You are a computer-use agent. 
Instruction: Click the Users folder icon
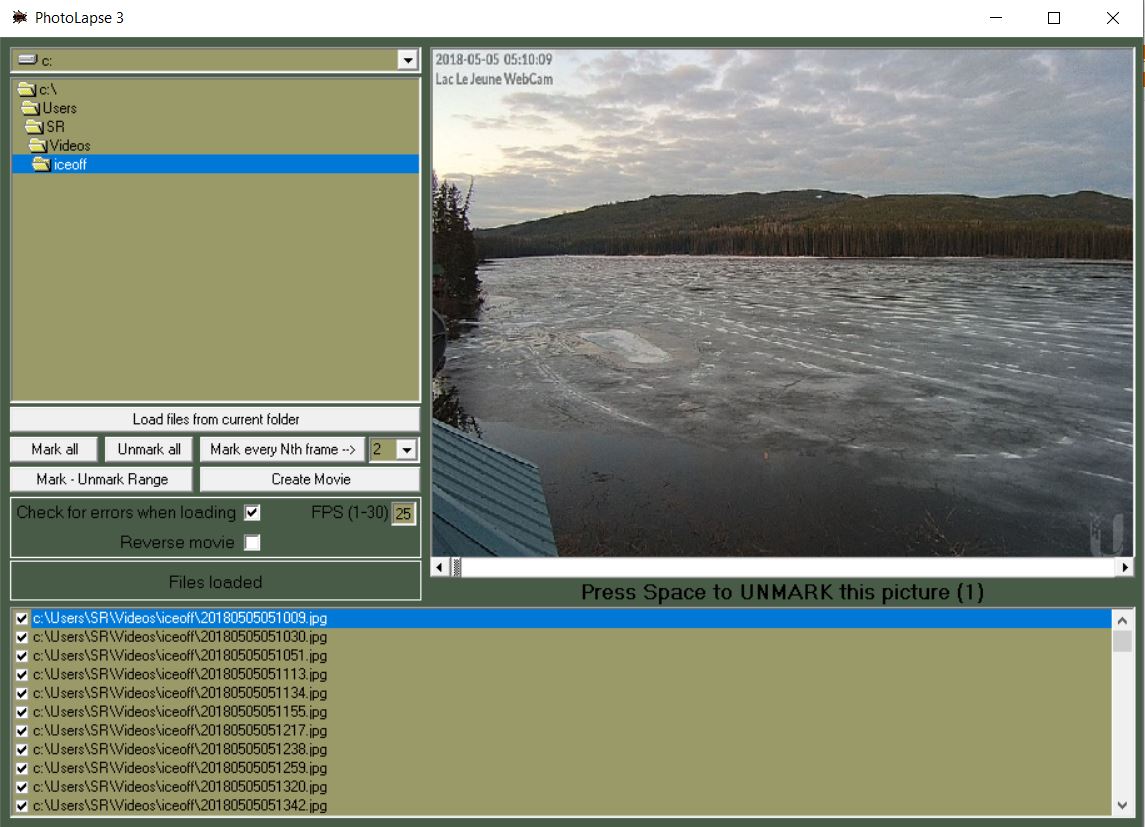[x=33, y=107]
